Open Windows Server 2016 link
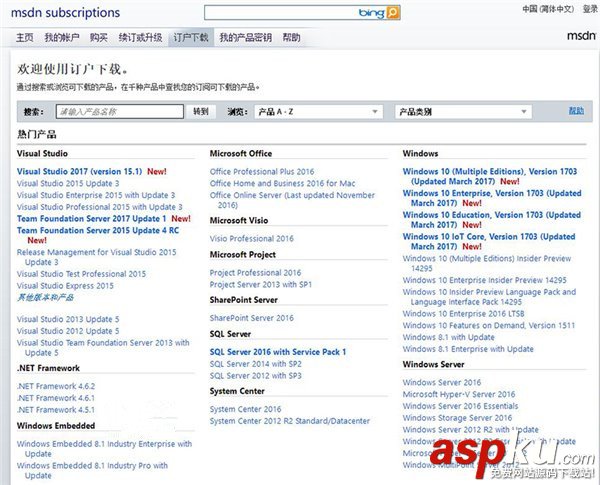Viewport: 600px width, 485px height. coord(442,382)
